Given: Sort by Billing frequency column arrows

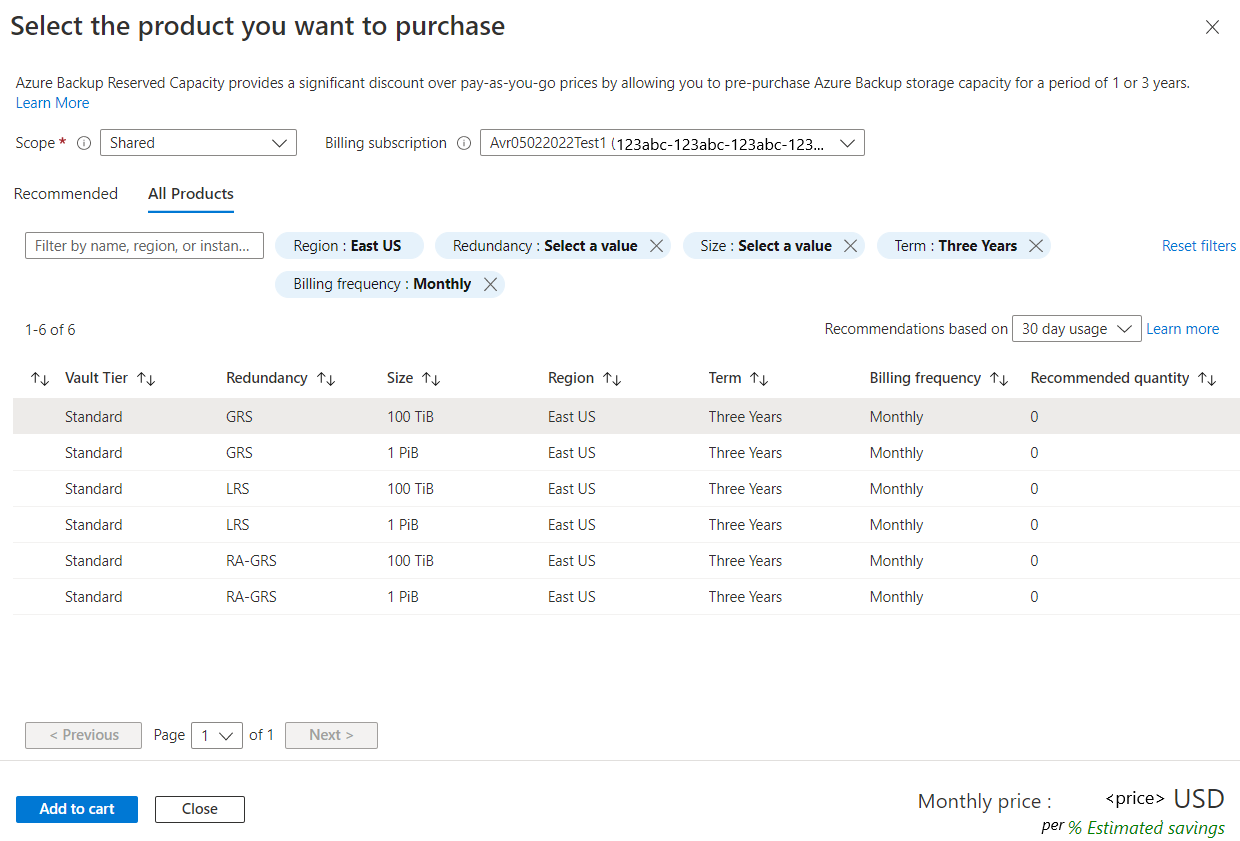Looking at the screenshot, I should tap(999, 379).
